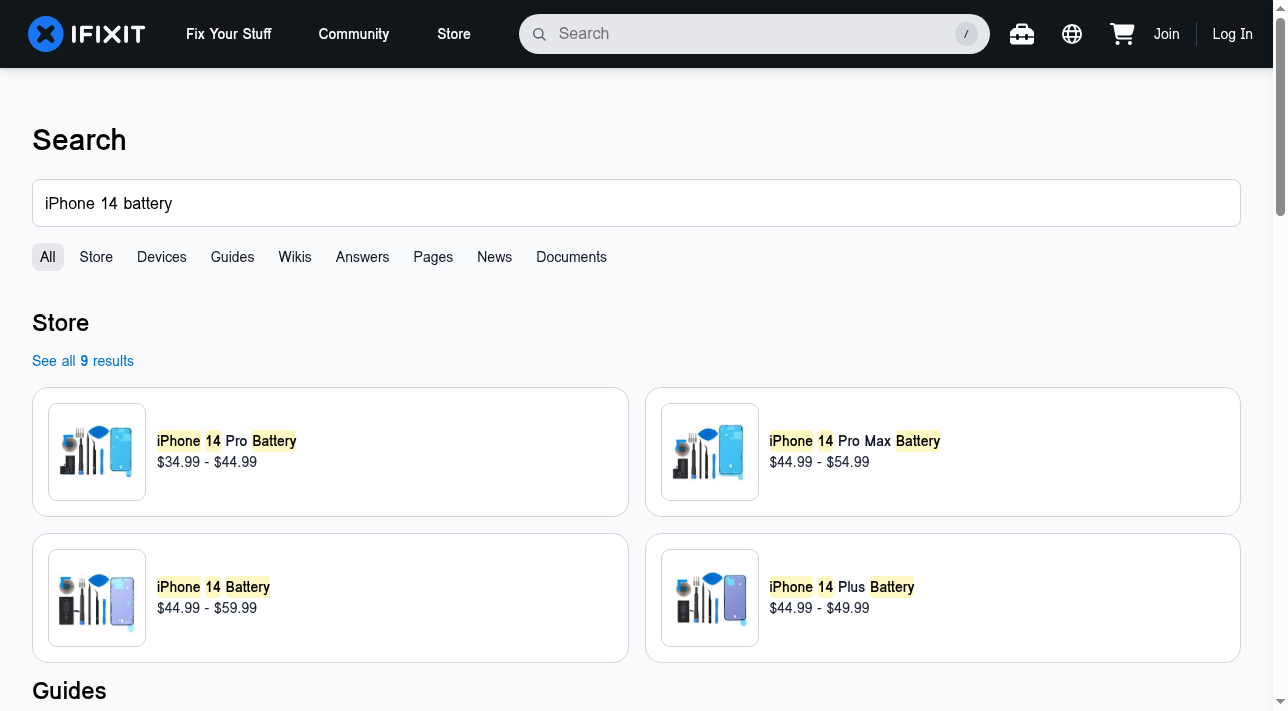Select the Store filter tab
1288x711 pixels.
(x=96, y=257)
